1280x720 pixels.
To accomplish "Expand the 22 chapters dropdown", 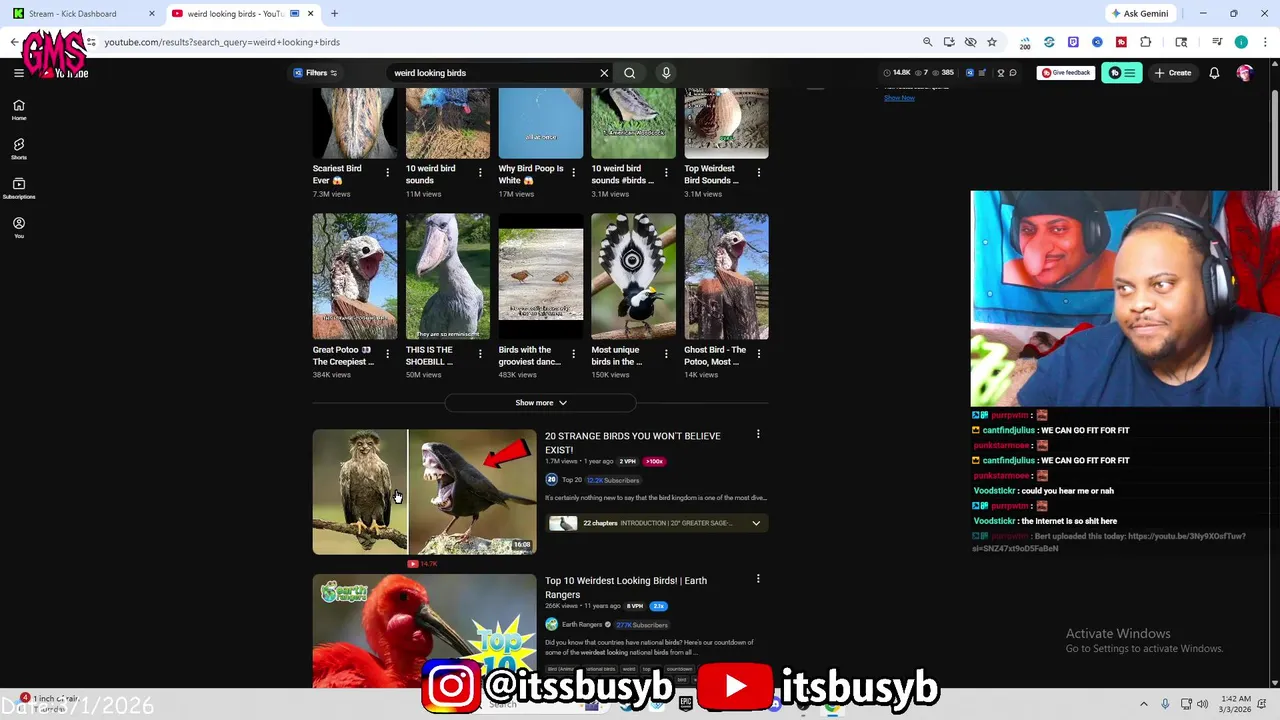I will (x=756, y=523).
